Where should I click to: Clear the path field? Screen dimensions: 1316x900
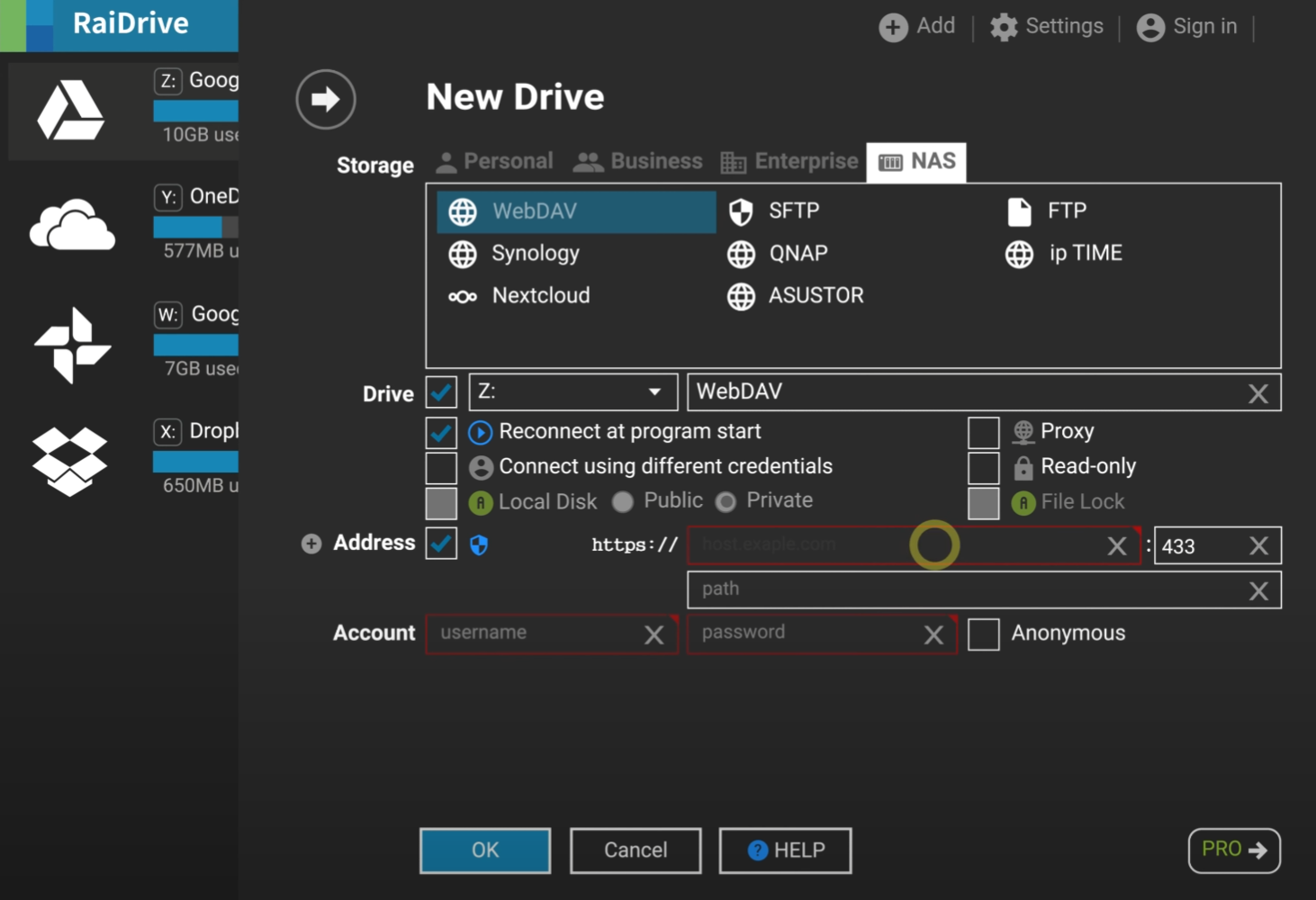[1258, 590]
